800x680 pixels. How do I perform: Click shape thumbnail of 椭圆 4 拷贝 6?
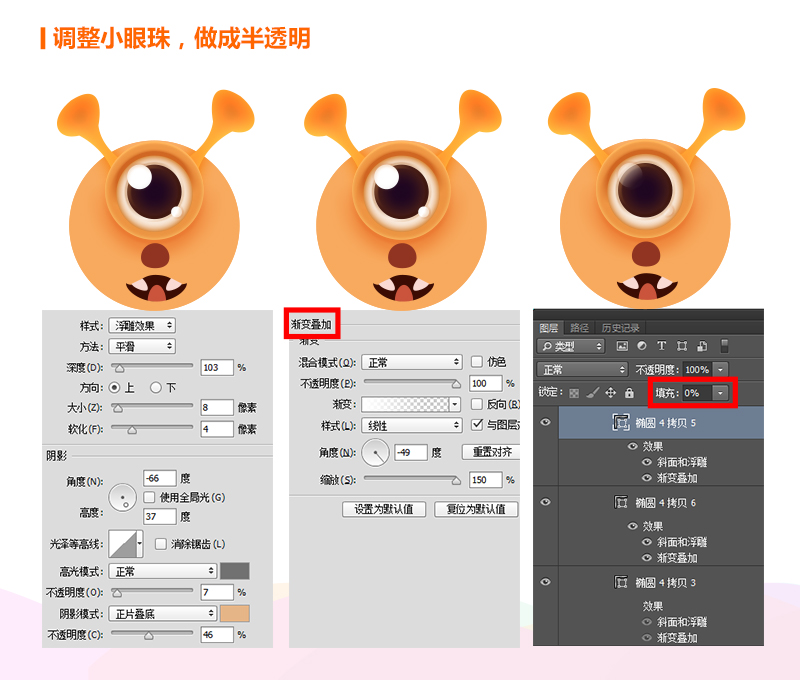click(621, 502)
